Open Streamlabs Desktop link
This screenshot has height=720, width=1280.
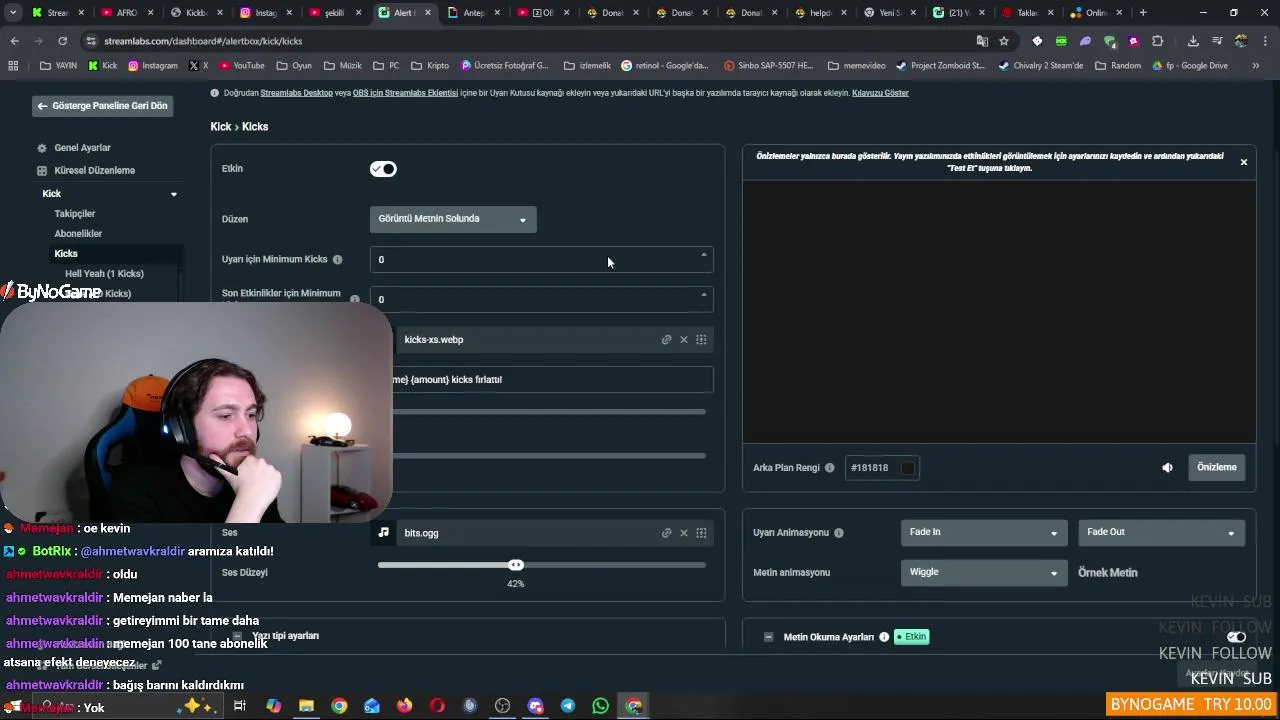(296, 93)
